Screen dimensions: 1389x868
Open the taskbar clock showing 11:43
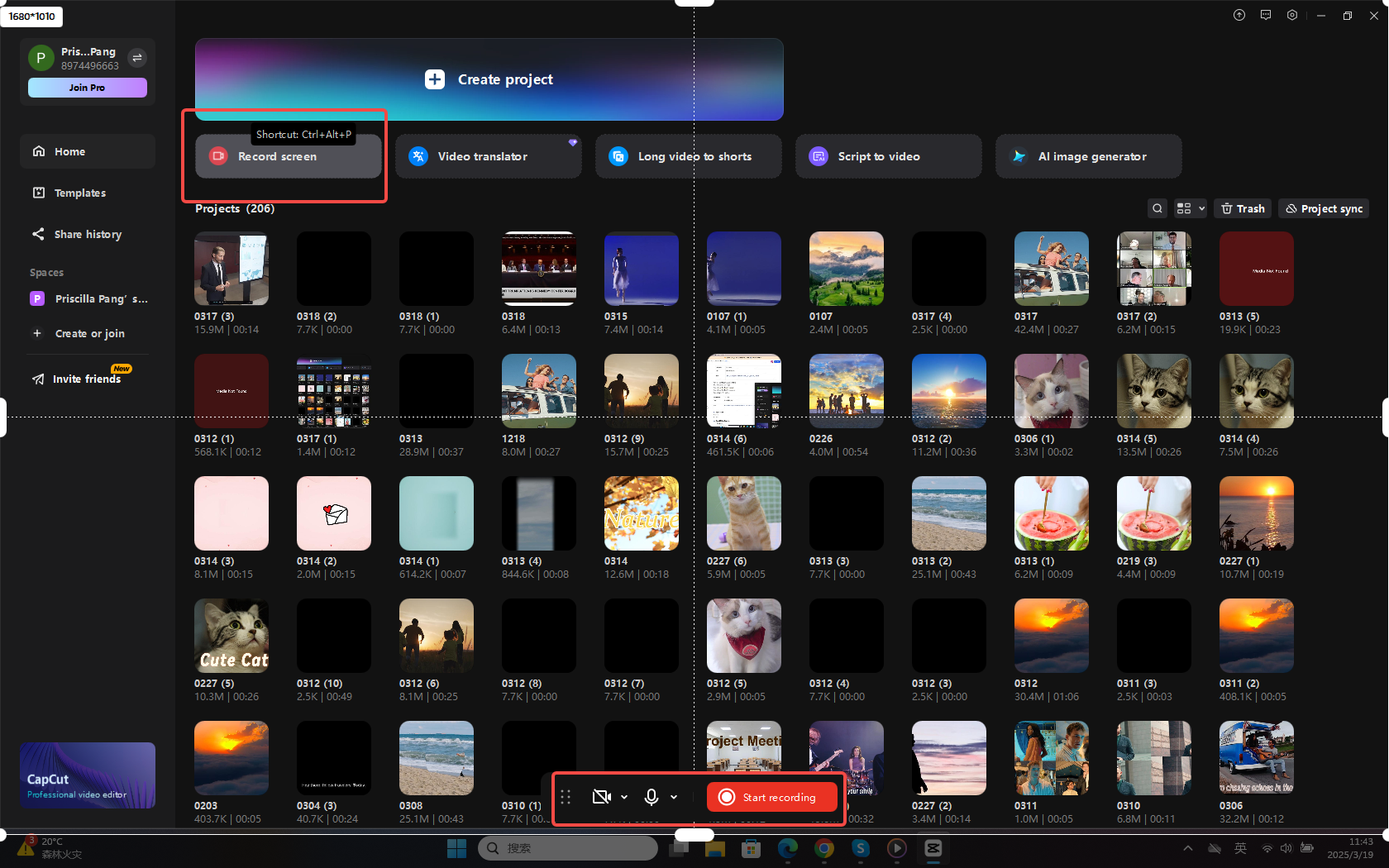1350,848
